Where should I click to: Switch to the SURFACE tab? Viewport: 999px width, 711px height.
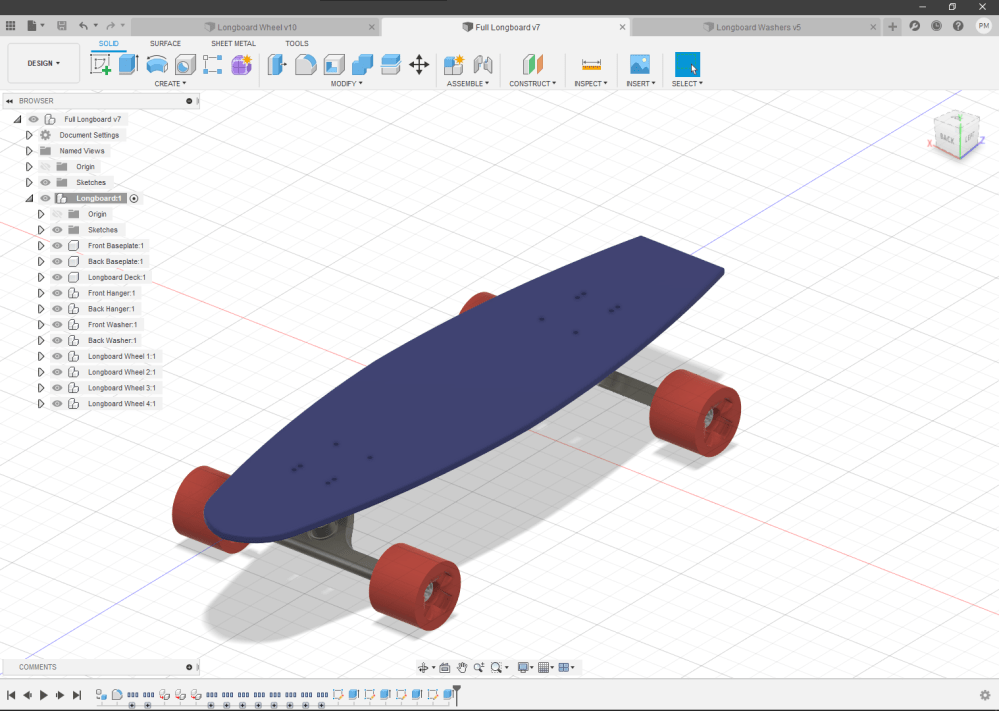click(165, 44)
